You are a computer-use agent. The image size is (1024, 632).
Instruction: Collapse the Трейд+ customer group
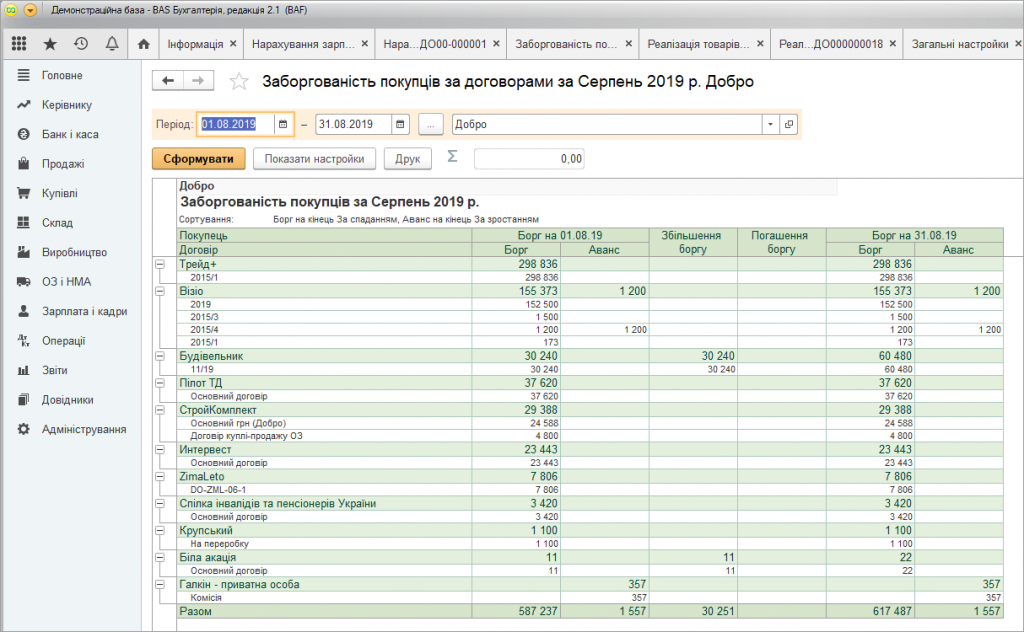tap(159, 263)
